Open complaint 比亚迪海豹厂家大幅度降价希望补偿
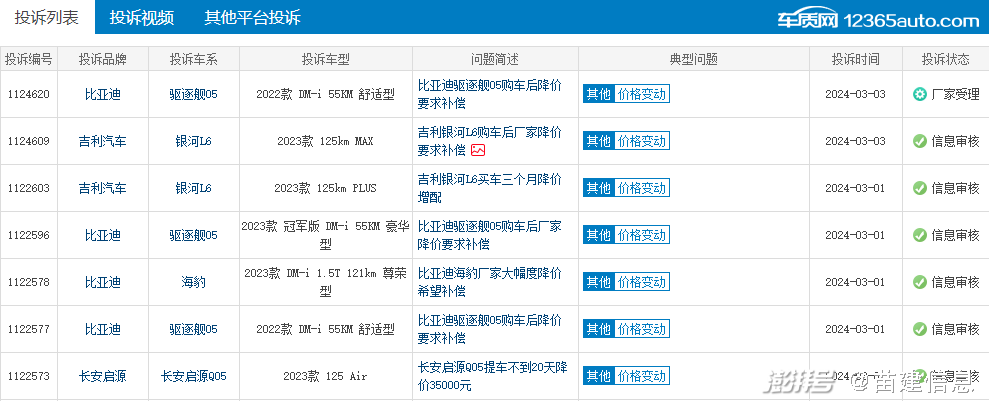 (489, 282)
